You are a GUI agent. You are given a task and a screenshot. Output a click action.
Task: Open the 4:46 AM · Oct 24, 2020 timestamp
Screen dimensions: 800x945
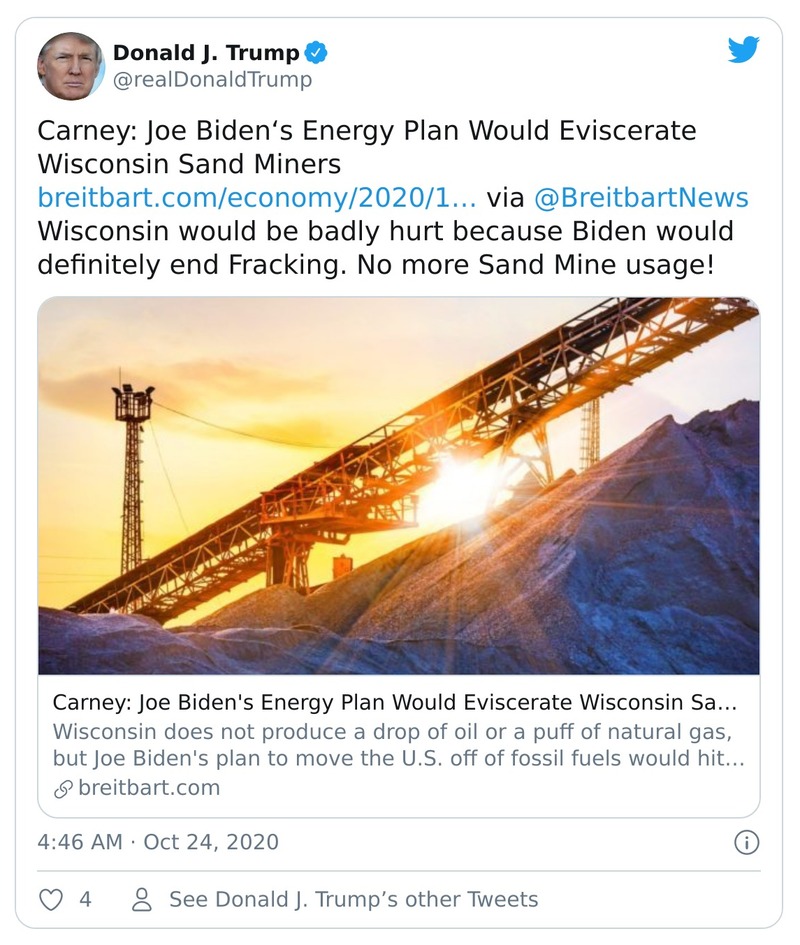(x=158, y=842)
